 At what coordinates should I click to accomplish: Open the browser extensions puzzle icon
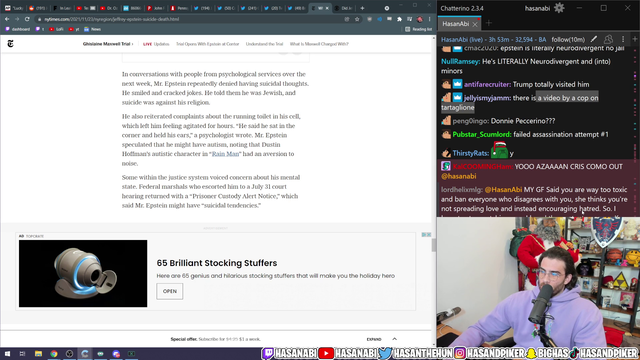pos(399,19)
